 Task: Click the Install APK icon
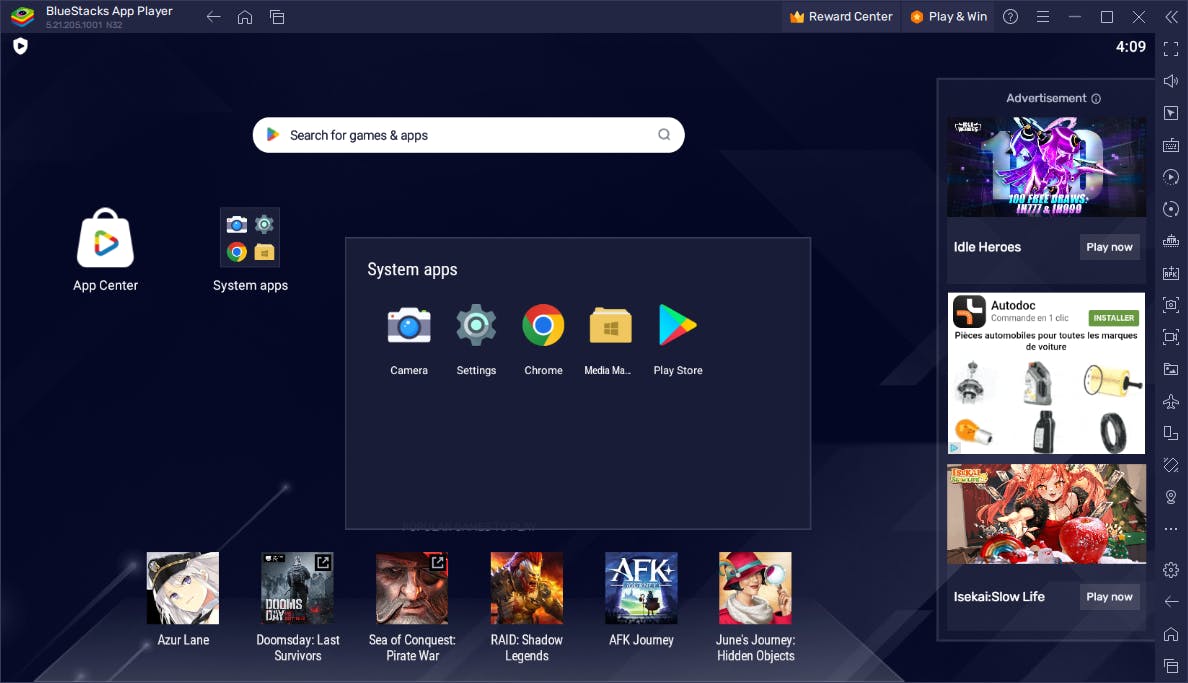(x=1171, y=273)
